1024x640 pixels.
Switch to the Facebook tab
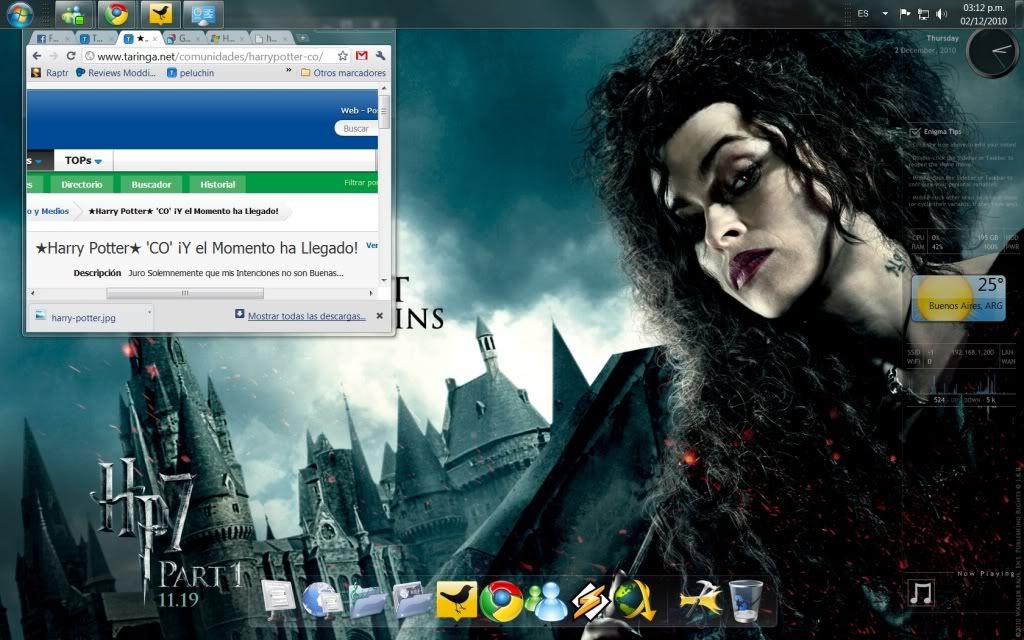coord(50,39)
